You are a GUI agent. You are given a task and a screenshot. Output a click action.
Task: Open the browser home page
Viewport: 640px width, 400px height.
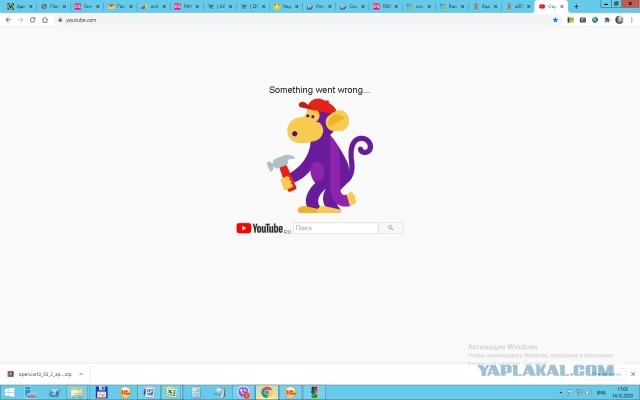pos(45,20)
